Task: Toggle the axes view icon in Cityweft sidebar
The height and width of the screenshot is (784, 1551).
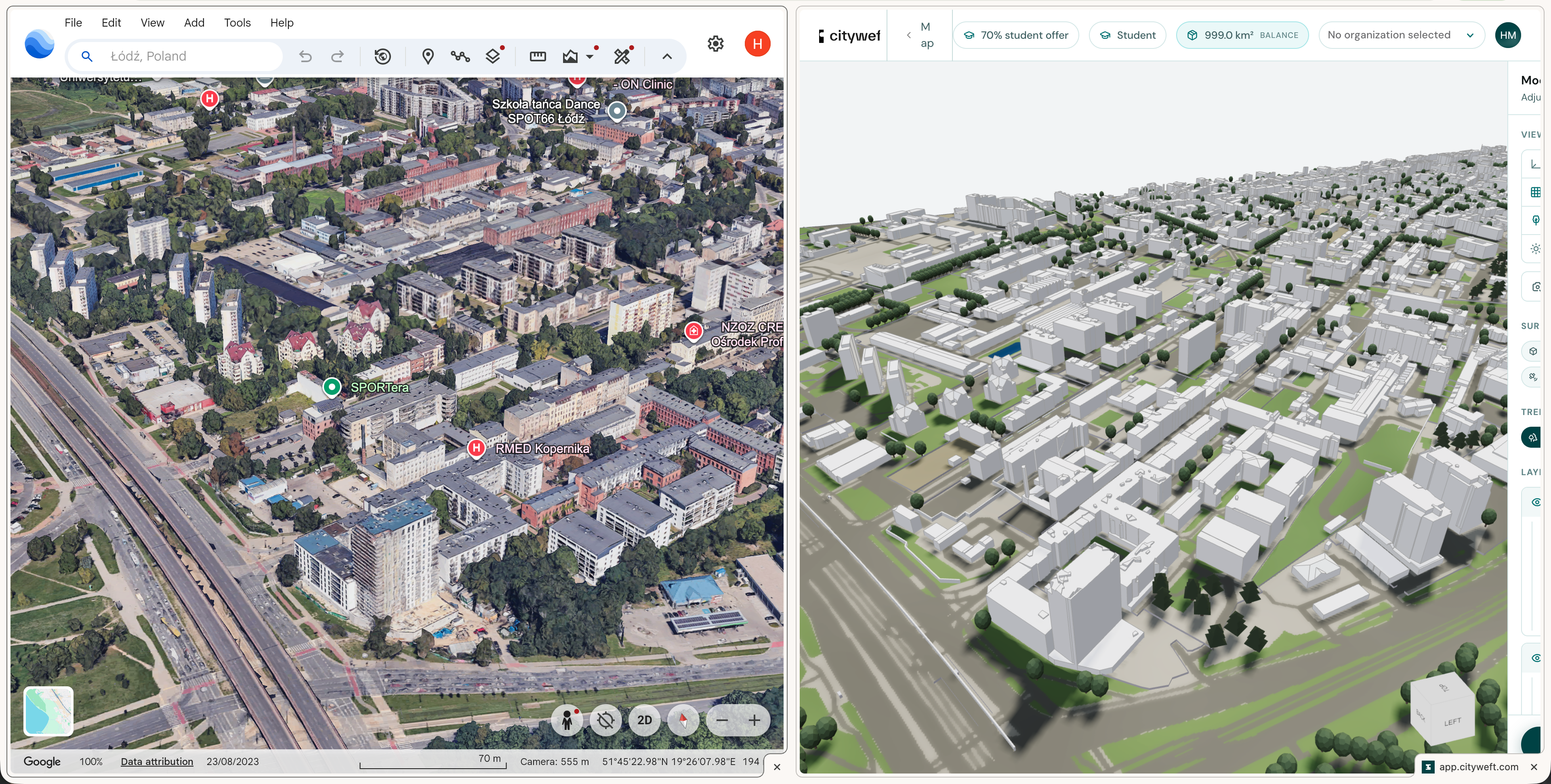Action: pyautogui.click(x=1535, y=164)
